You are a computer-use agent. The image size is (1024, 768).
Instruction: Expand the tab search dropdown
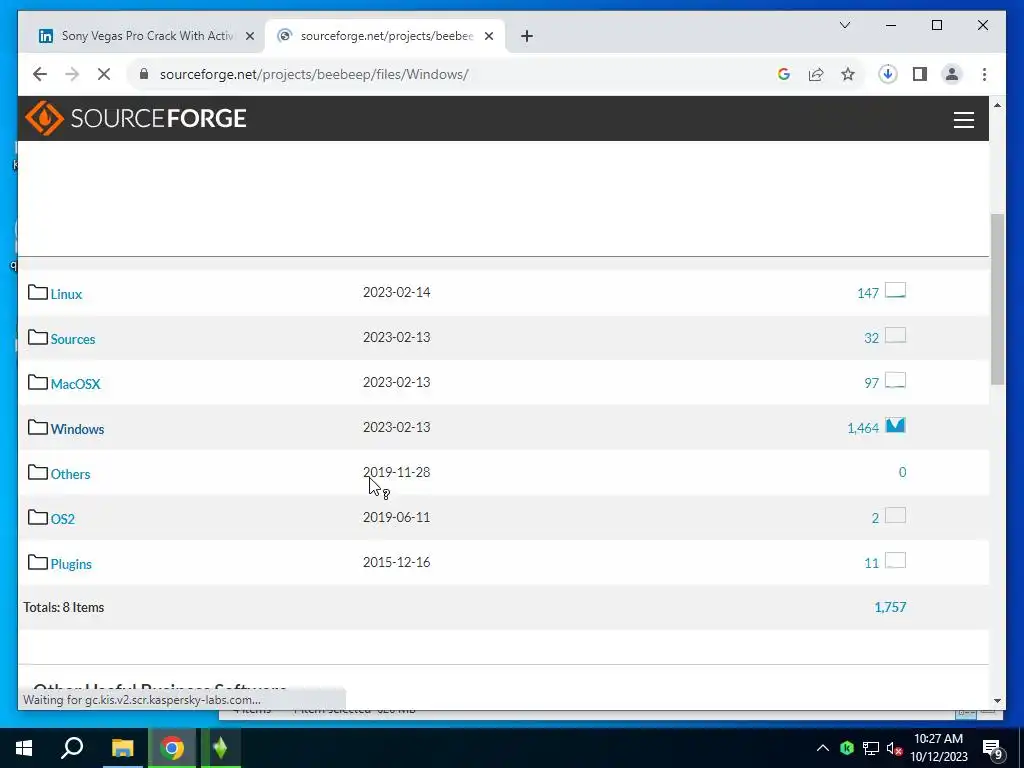point(844,25)
